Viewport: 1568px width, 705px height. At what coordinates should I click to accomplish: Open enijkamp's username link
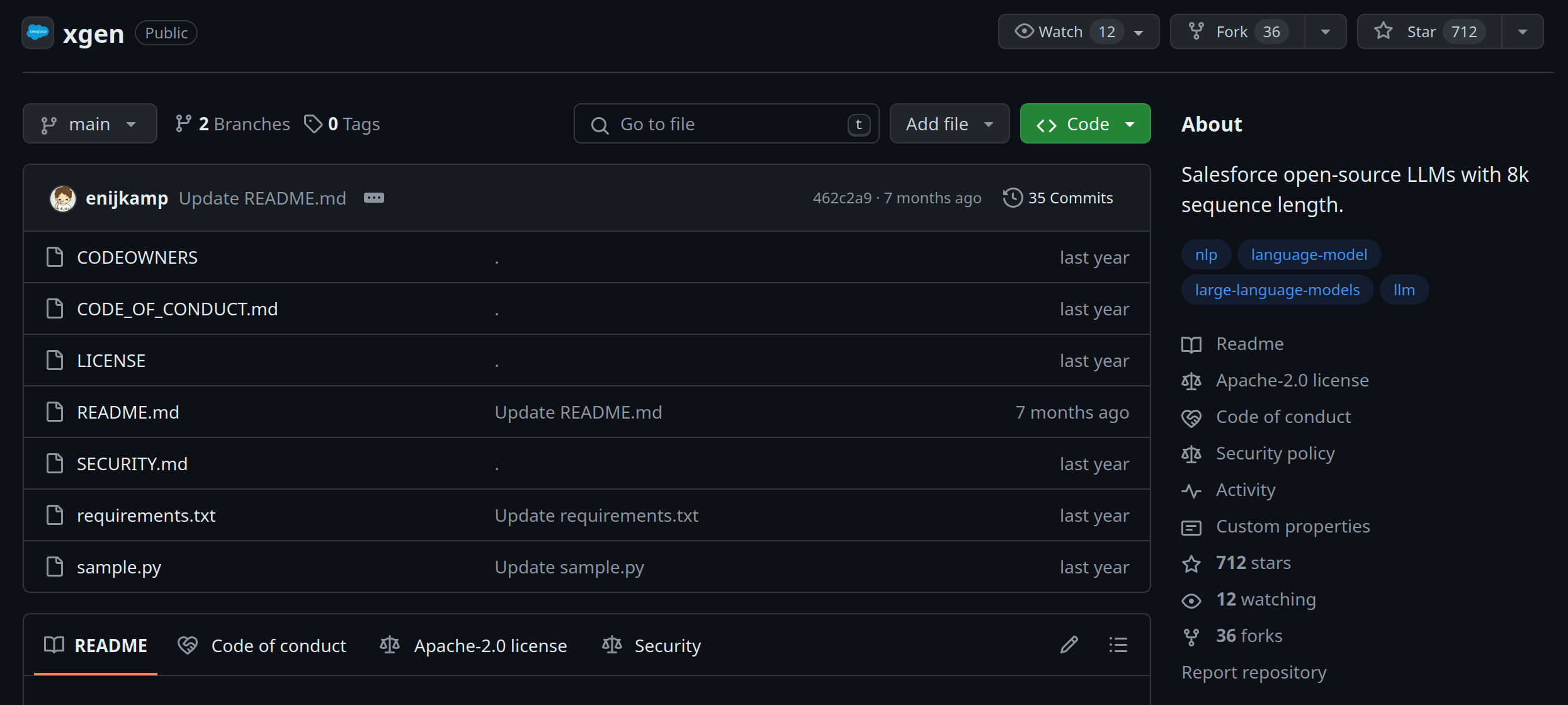[x=127, y=198]
